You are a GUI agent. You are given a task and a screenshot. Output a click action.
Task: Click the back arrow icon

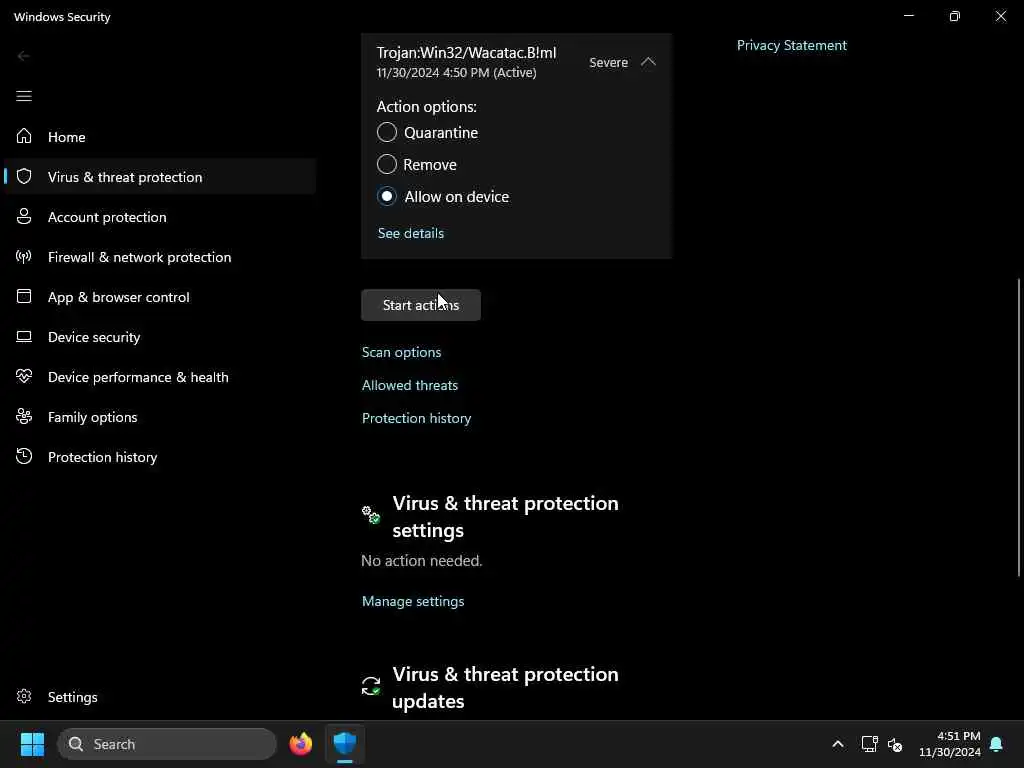click(24, 56)
